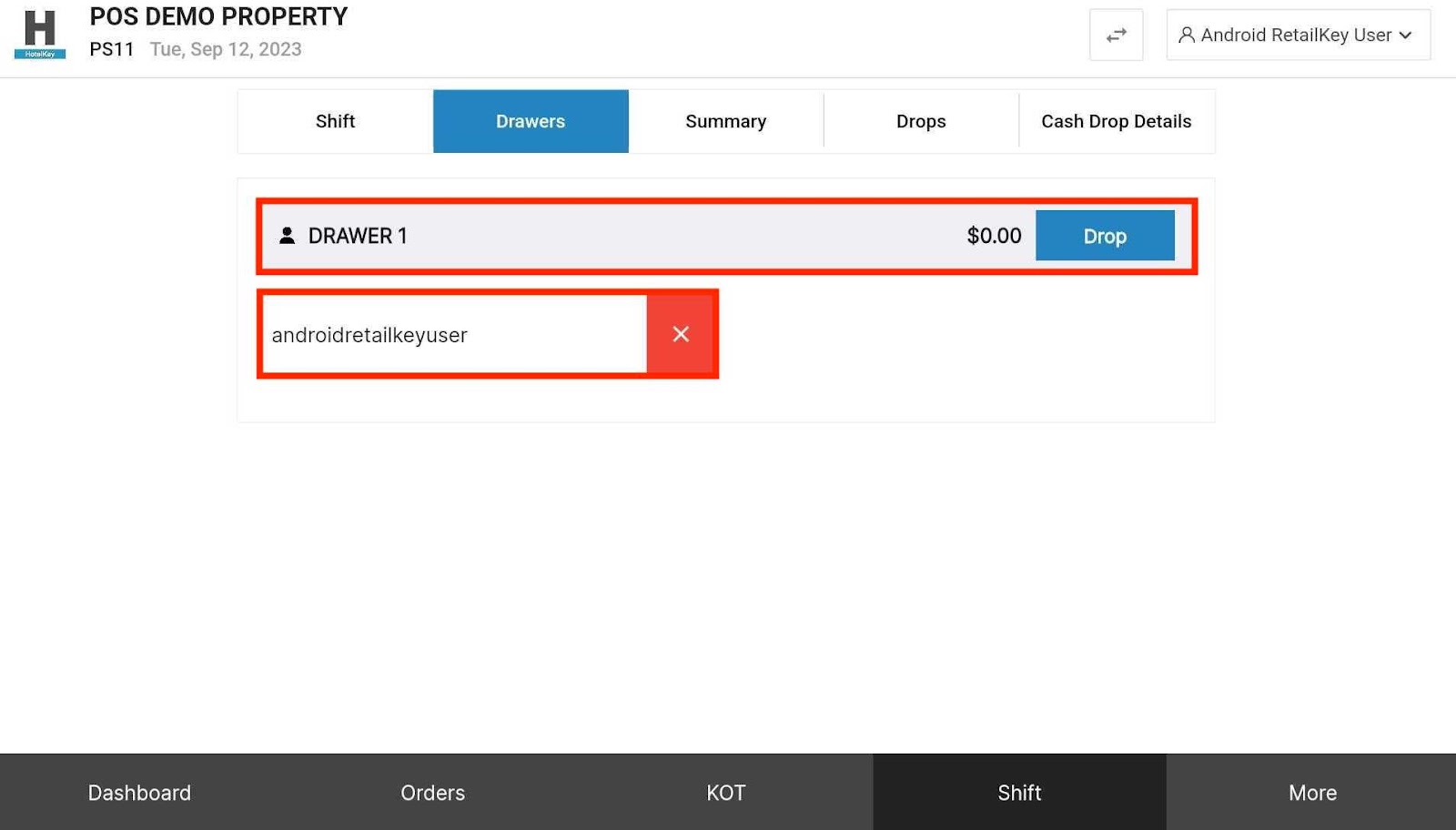Viewport: 1456px width, 830px height.
Task: Click the person icon beside DRAWER 1
Action: coord(287,236)
